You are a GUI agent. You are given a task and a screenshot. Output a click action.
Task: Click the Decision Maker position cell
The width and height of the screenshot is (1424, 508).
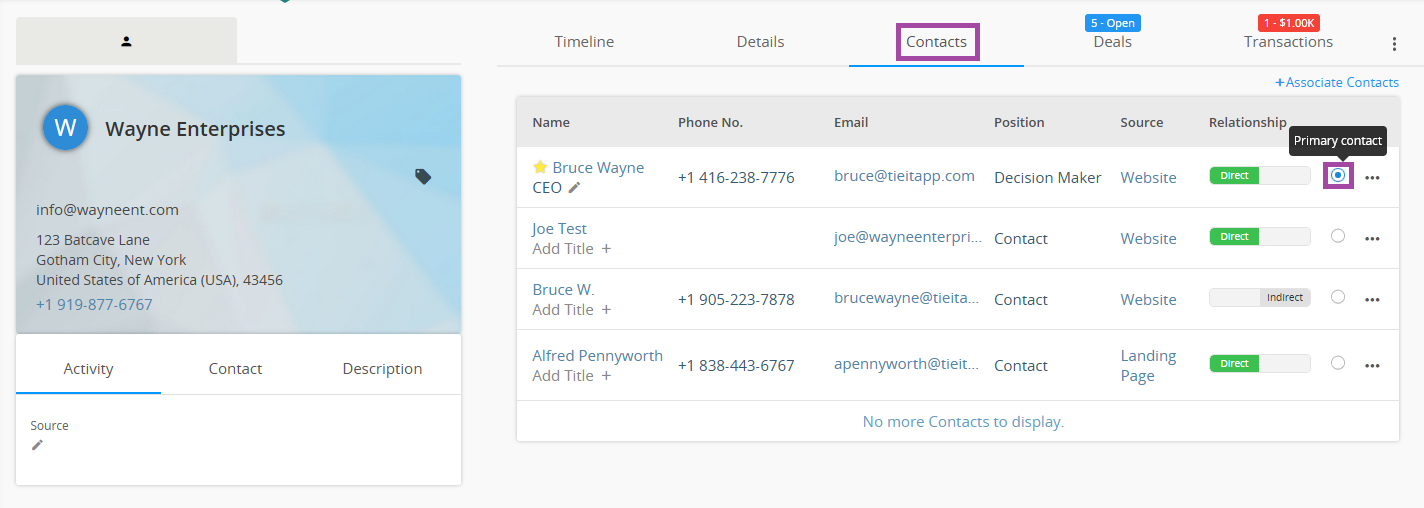(1048, 177)
